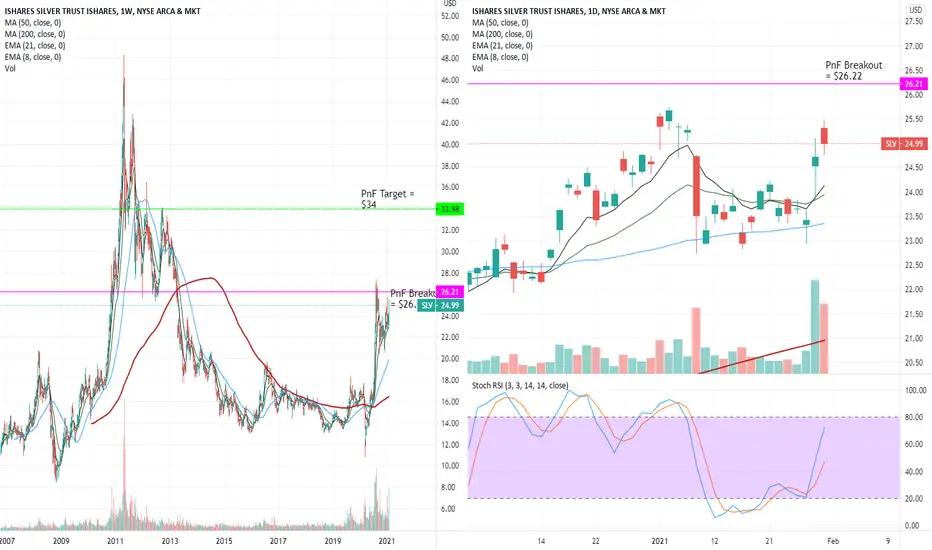Select MA (50, close, 0) legend on daily chart
Viewport: 932px width, 550px height.
pos(500,23)
